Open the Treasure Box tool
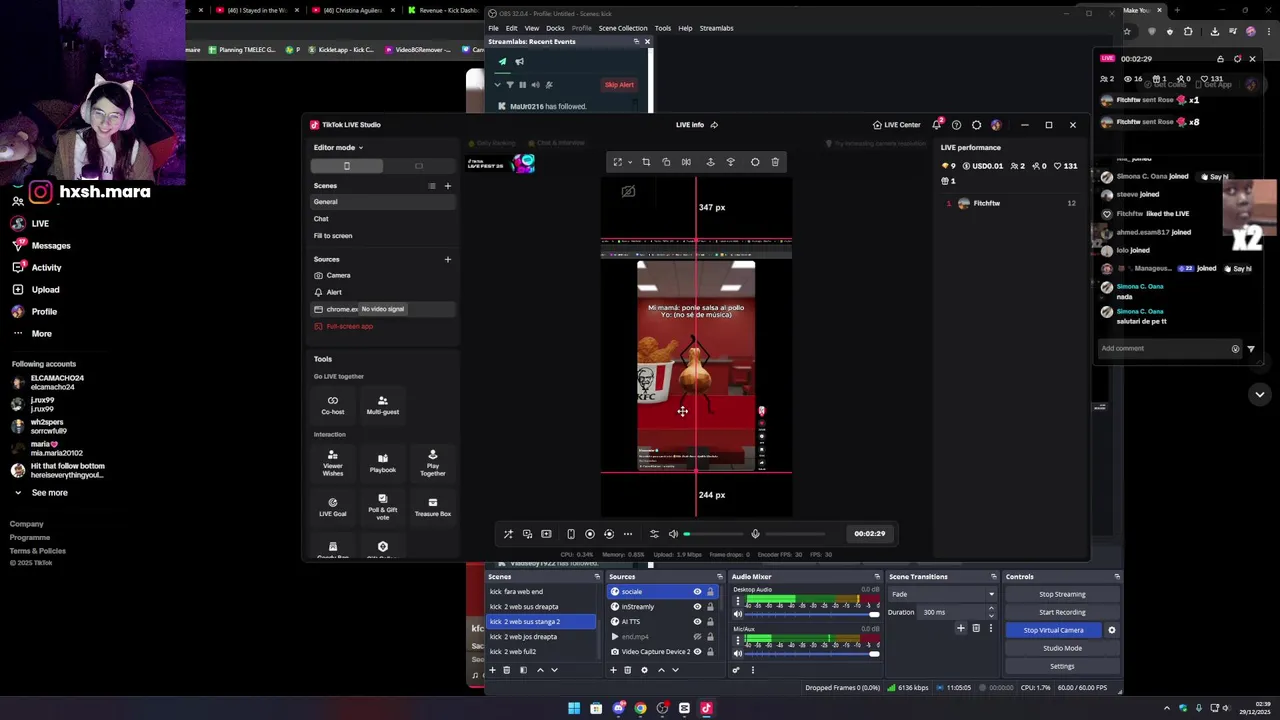1280x720 pixels. tap(432, 507)
